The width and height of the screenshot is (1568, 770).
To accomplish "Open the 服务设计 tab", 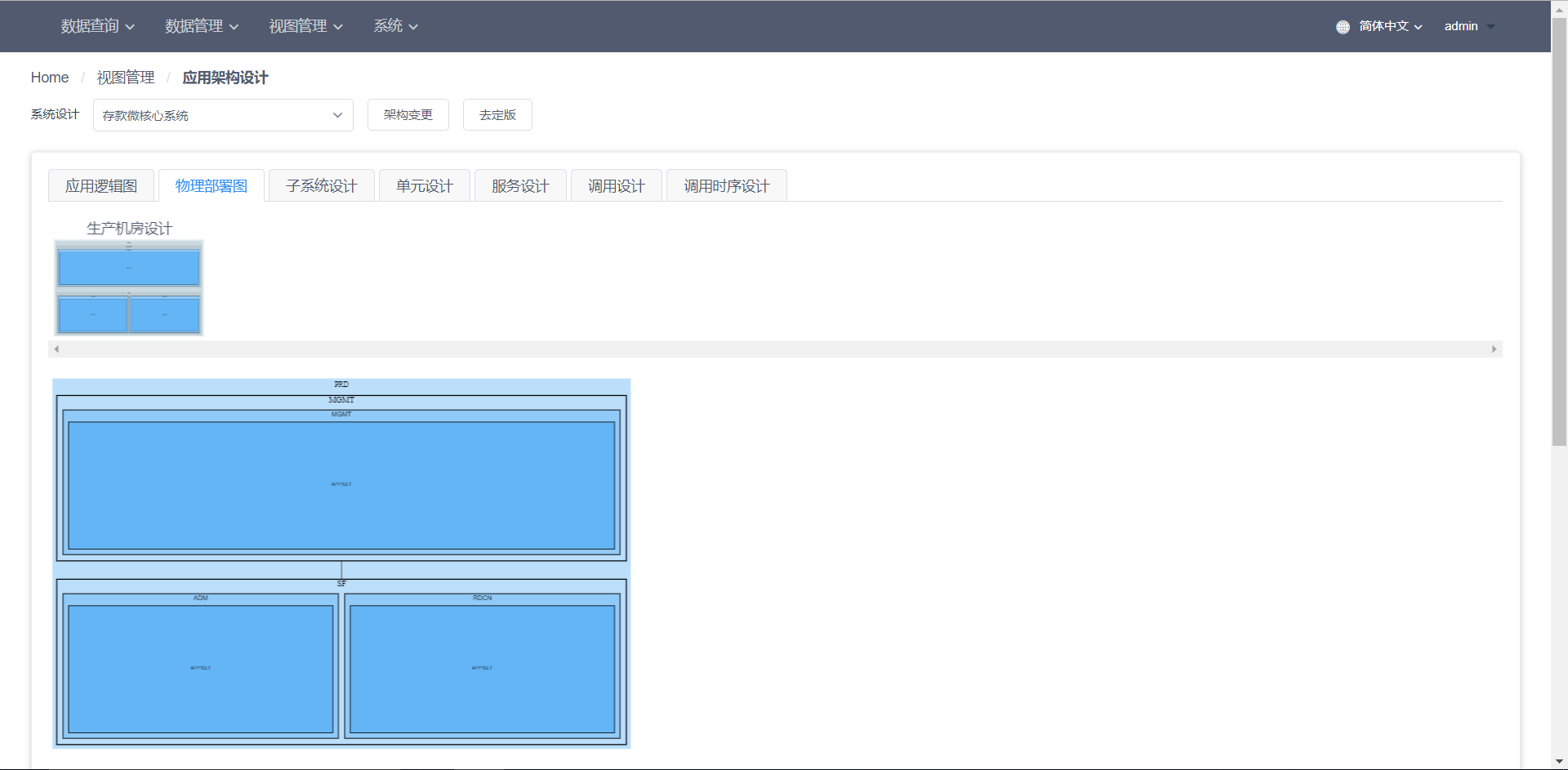I will tap(520, 185).
